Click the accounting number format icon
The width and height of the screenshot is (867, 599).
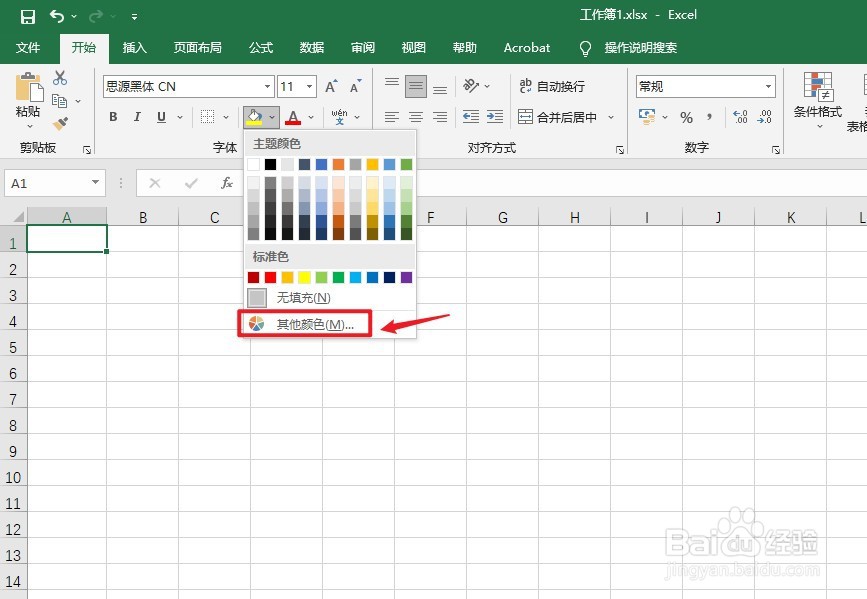[x=647, y=117]
